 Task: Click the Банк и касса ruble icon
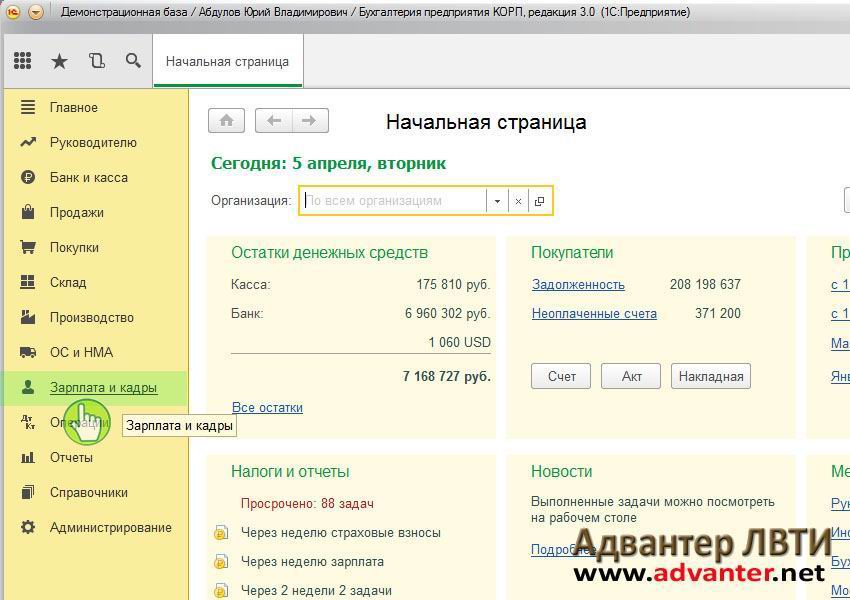coord(28,177)
